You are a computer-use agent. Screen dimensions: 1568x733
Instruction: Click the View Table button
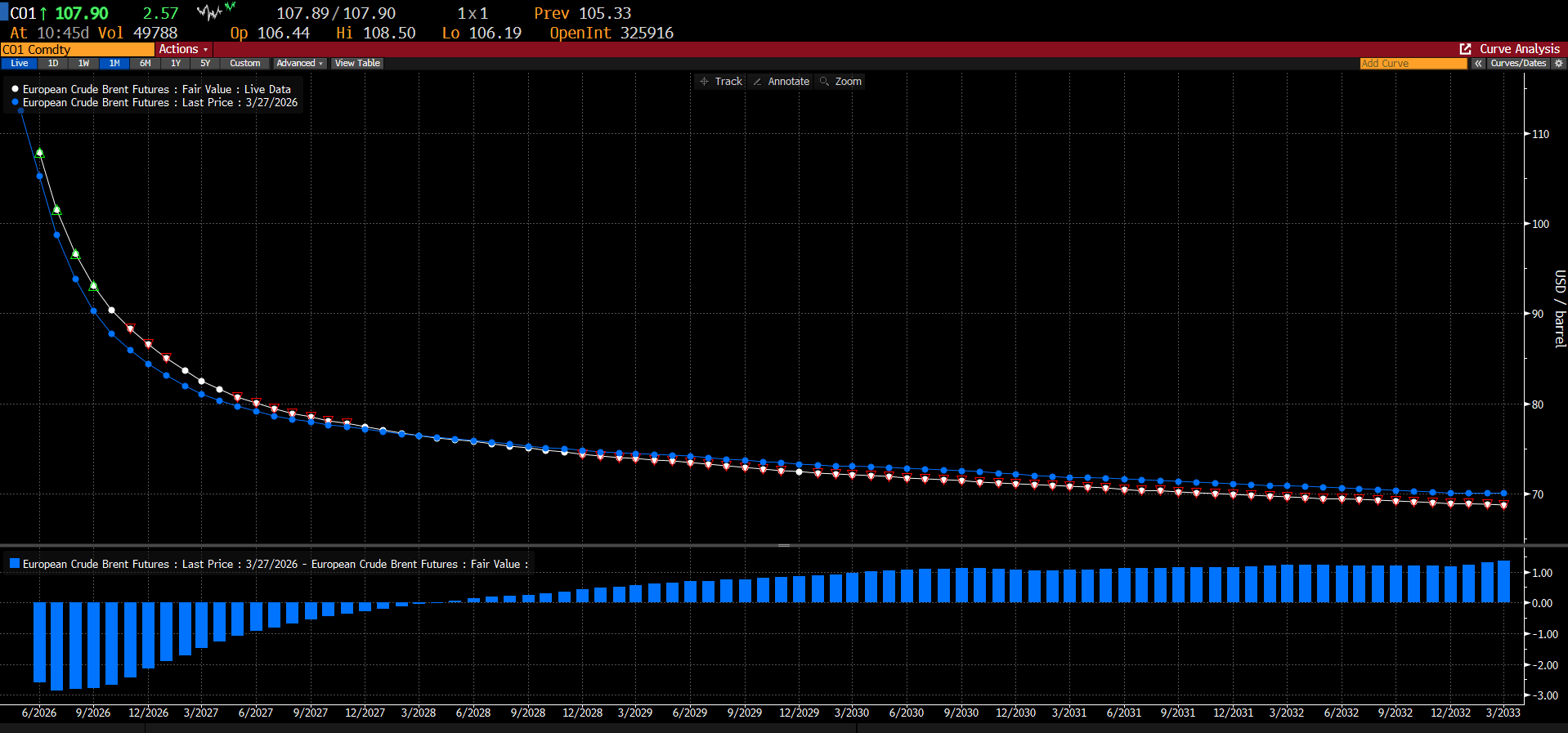click(x=357, y=63)
